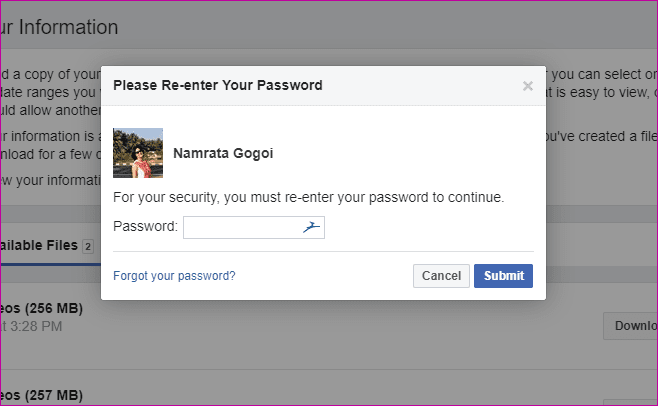Click the password manager icon in the field
The height and width of the screenshot is (406, 658).
click(x=311, y=227)
